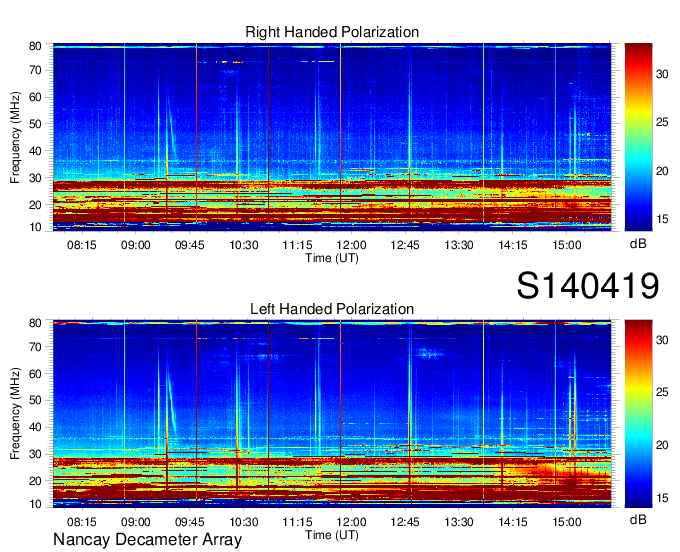Screen dimensions: 680x552
Task: Click 11:15 time tick on Left Handed plot
Action: pos(298,522)
